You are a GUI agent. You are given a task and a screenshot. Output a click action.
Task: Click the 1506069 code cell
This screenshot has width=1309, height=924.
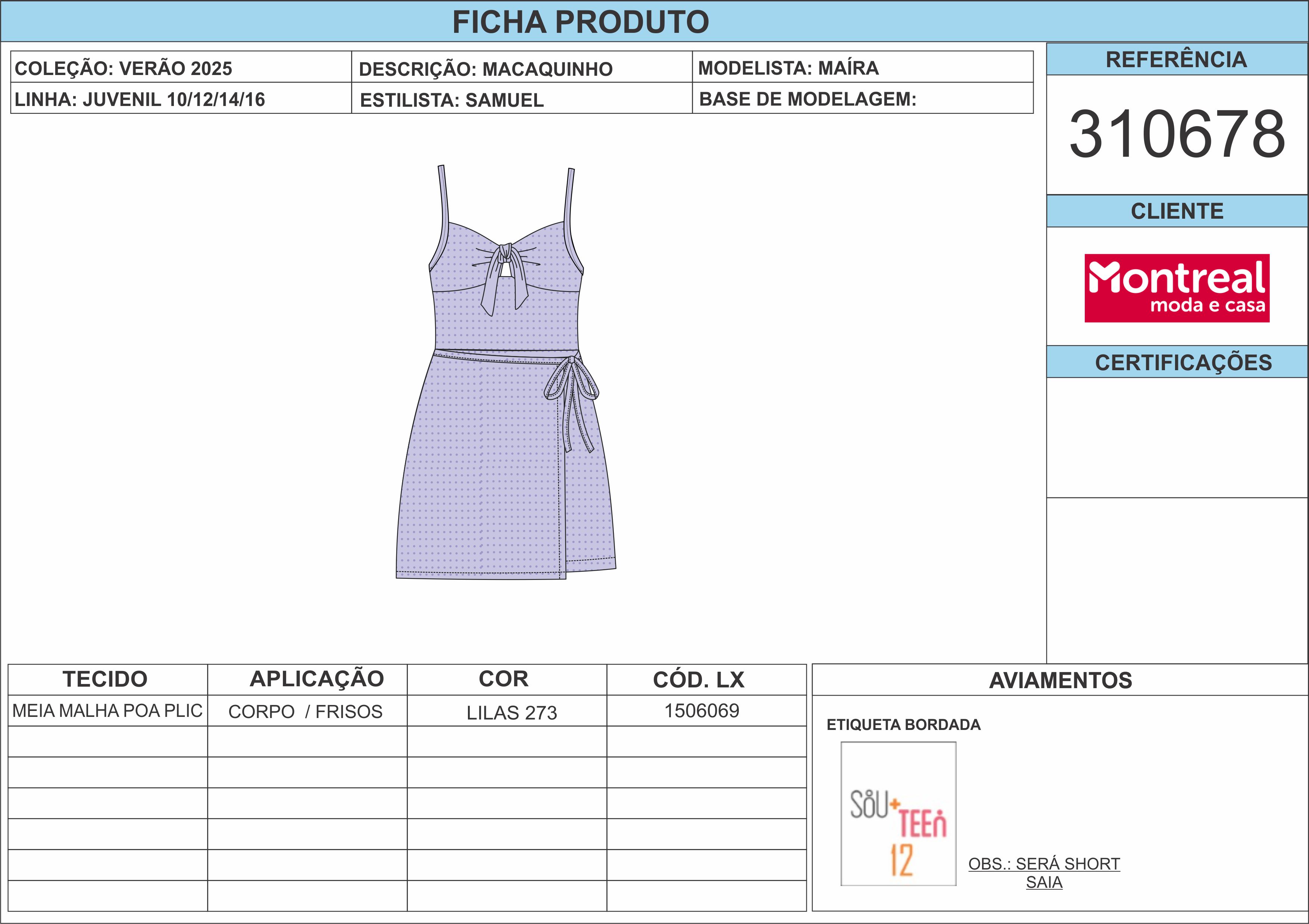tap(701, 711)
